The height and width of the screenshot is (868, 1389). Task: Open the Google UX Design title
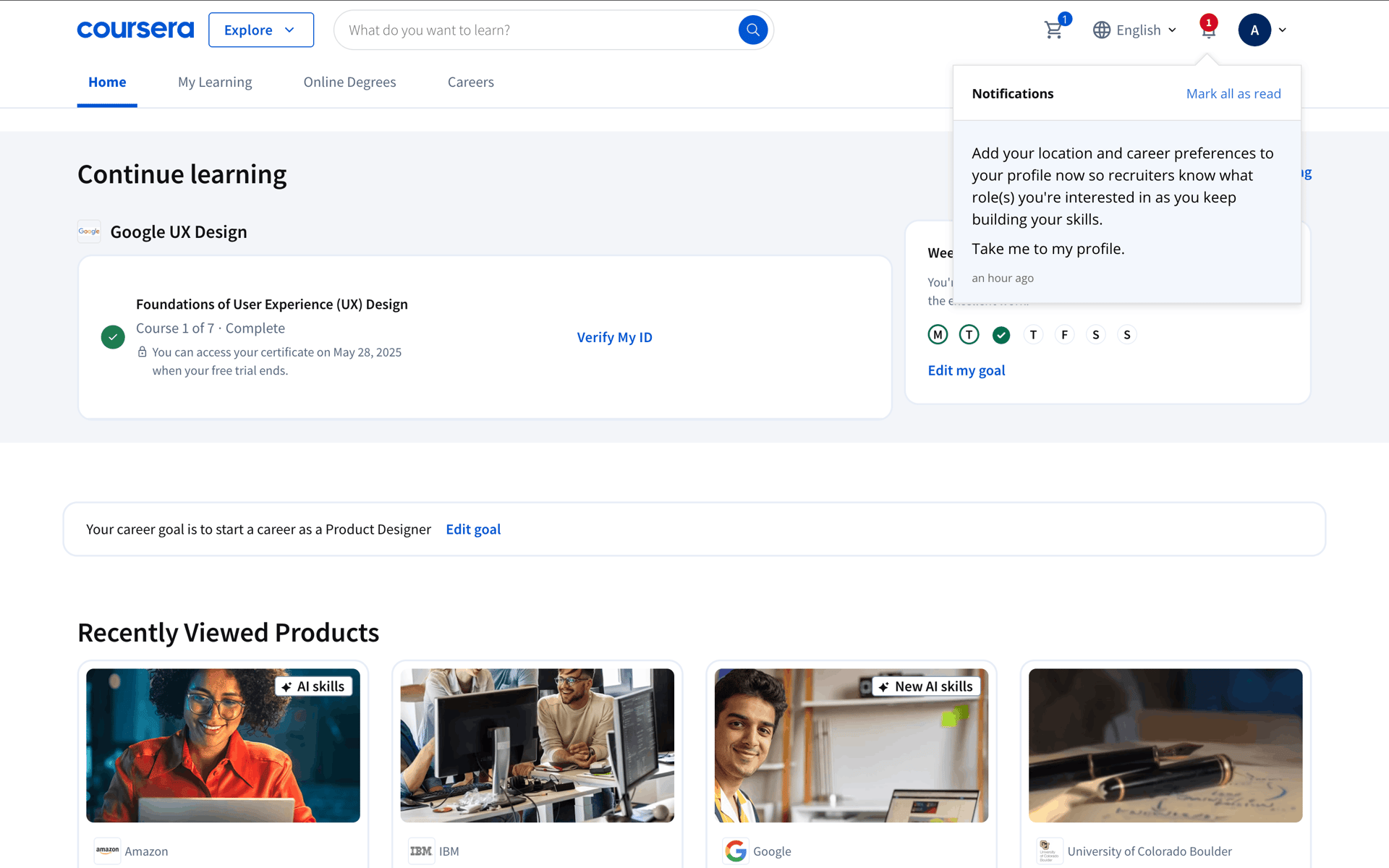point(178,231)
